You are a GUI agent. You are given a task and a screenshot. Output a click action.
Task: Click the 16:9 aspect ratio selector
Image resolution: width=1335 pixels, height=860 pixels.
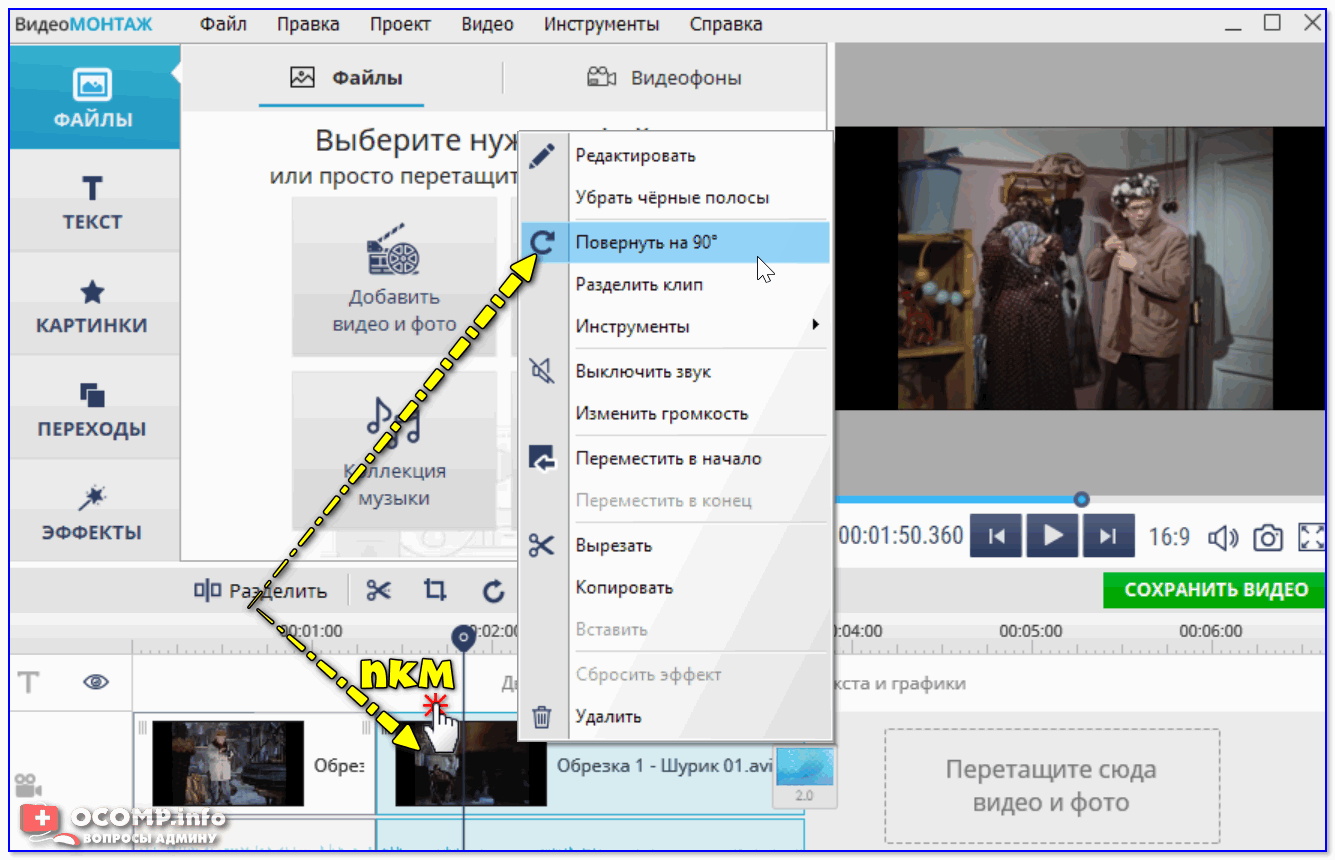tap(1169, 537)
